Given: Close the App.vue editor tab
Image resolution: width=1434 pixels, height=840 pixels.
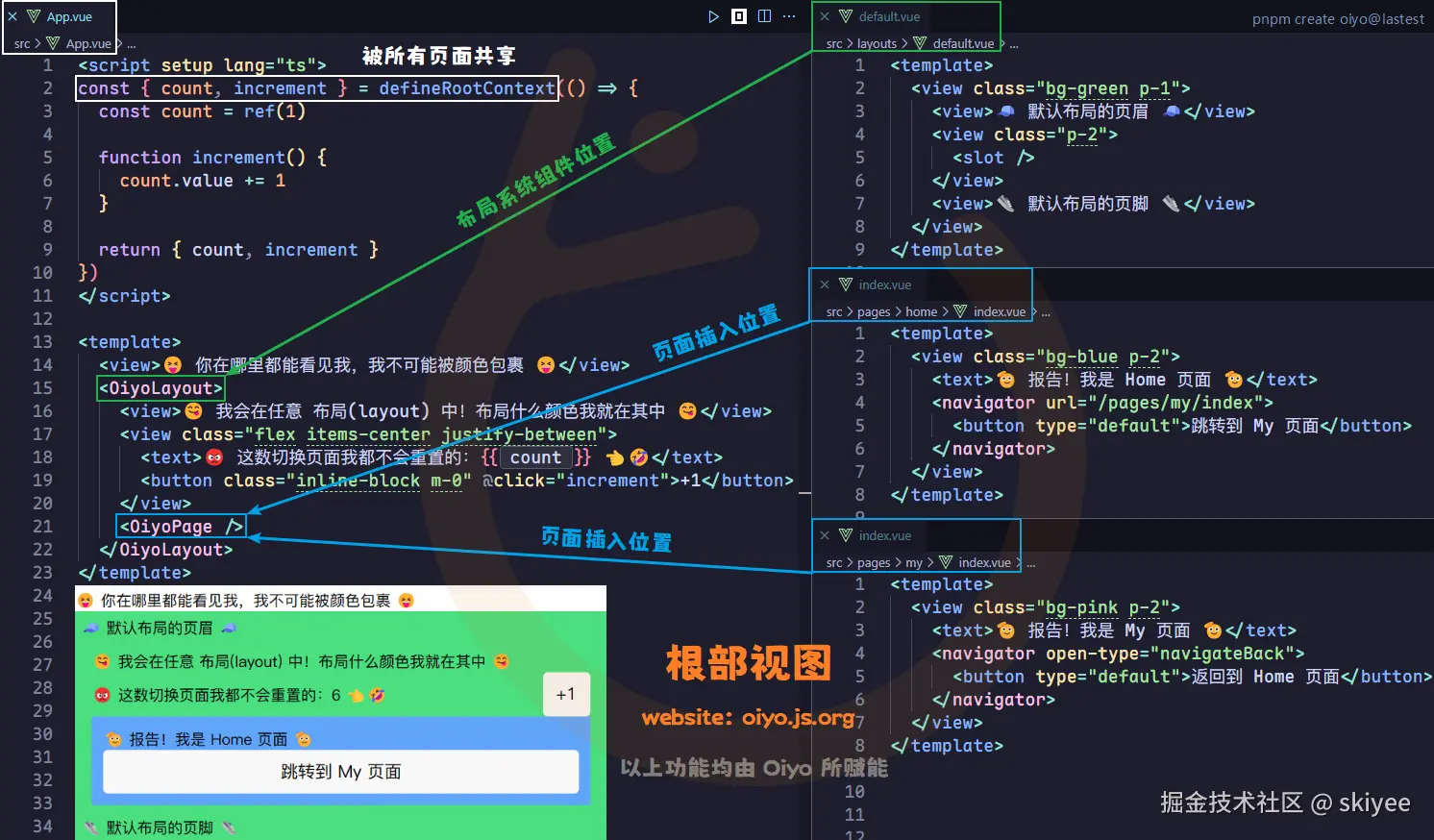Looking at the screenshot, I should [12, 16].
